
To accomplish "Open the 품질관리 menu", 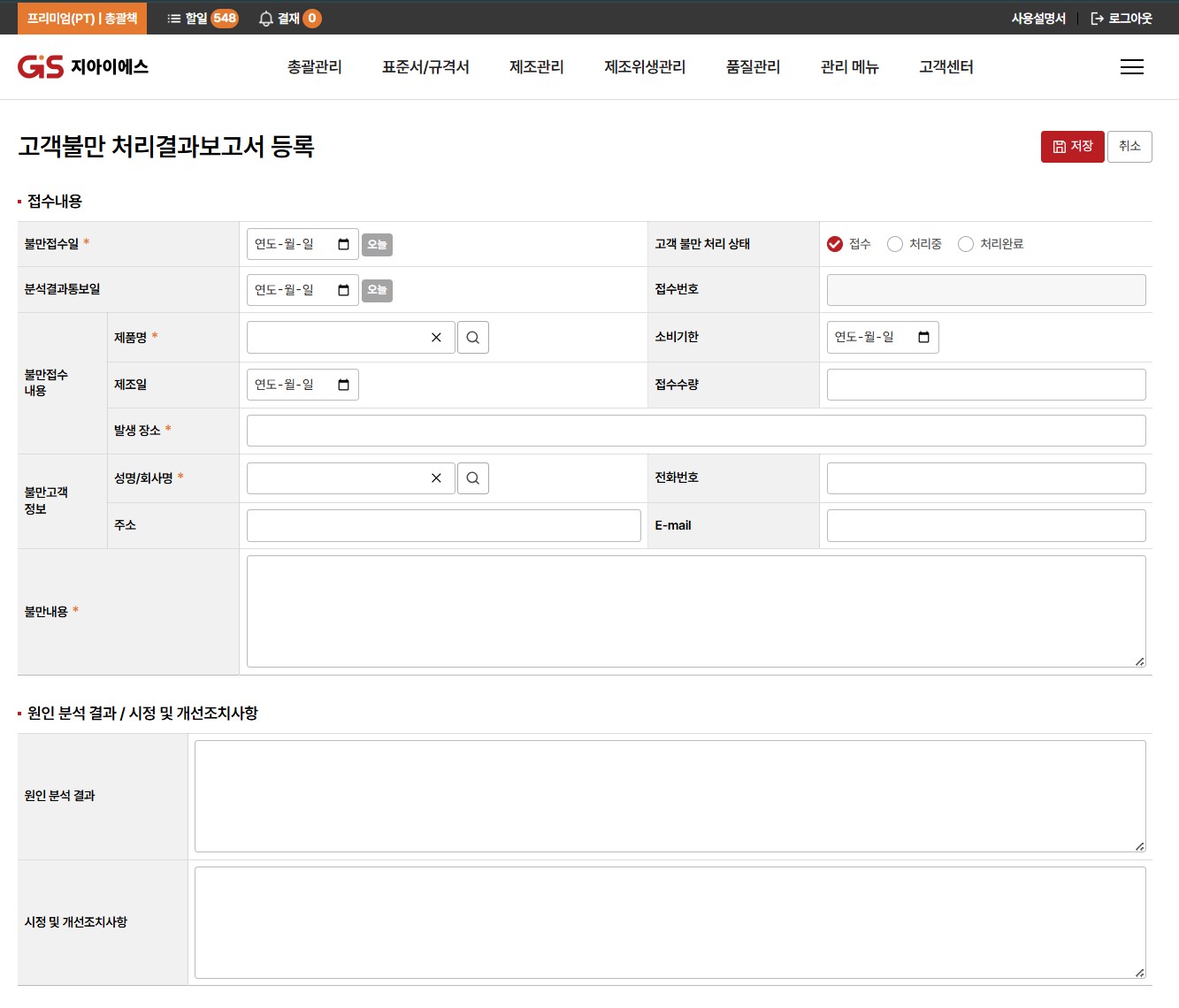I will click(753, 67).
